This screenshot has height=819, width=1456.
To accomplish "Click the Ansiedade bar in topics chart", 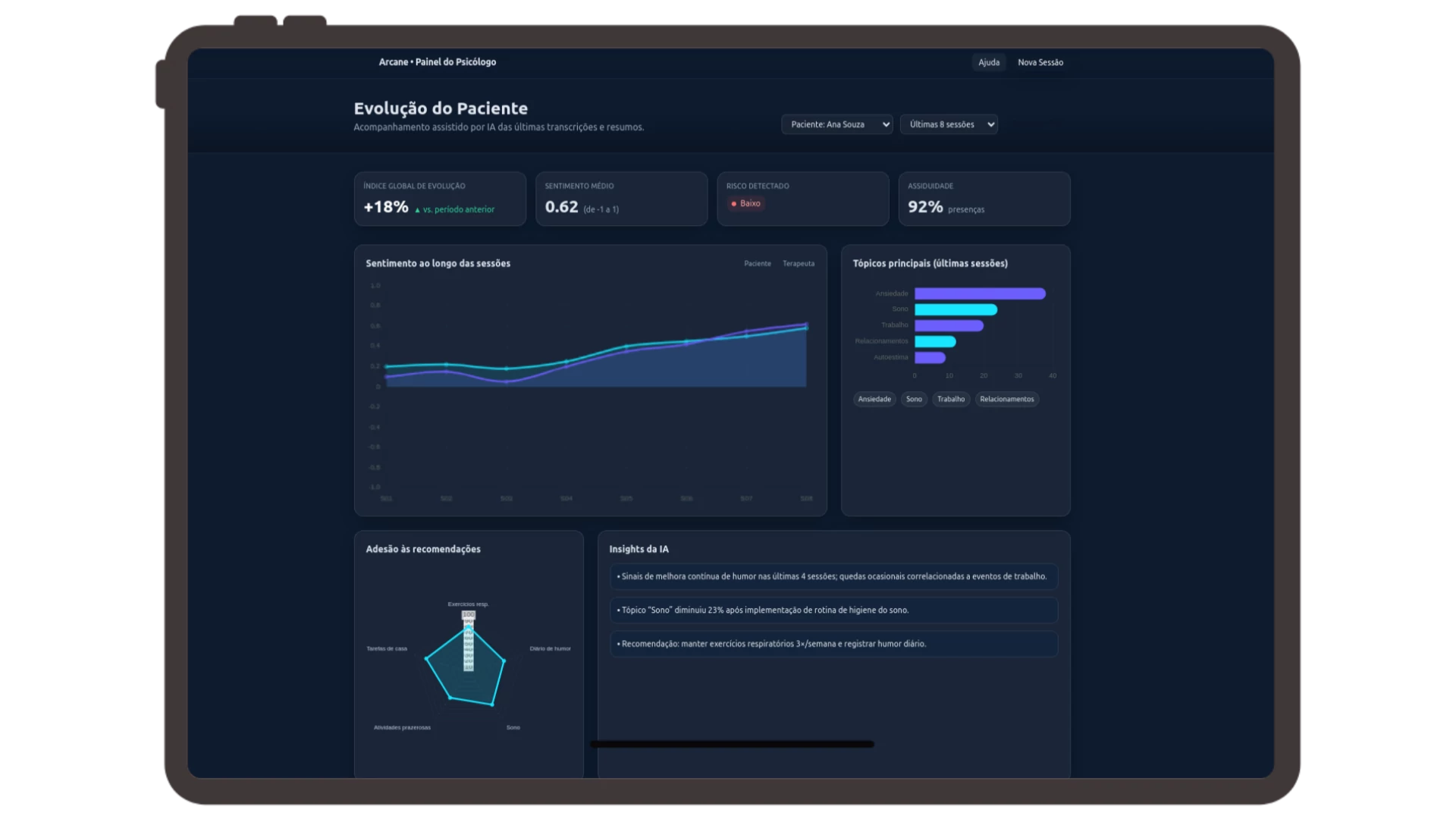I will (x=979, y=293).
